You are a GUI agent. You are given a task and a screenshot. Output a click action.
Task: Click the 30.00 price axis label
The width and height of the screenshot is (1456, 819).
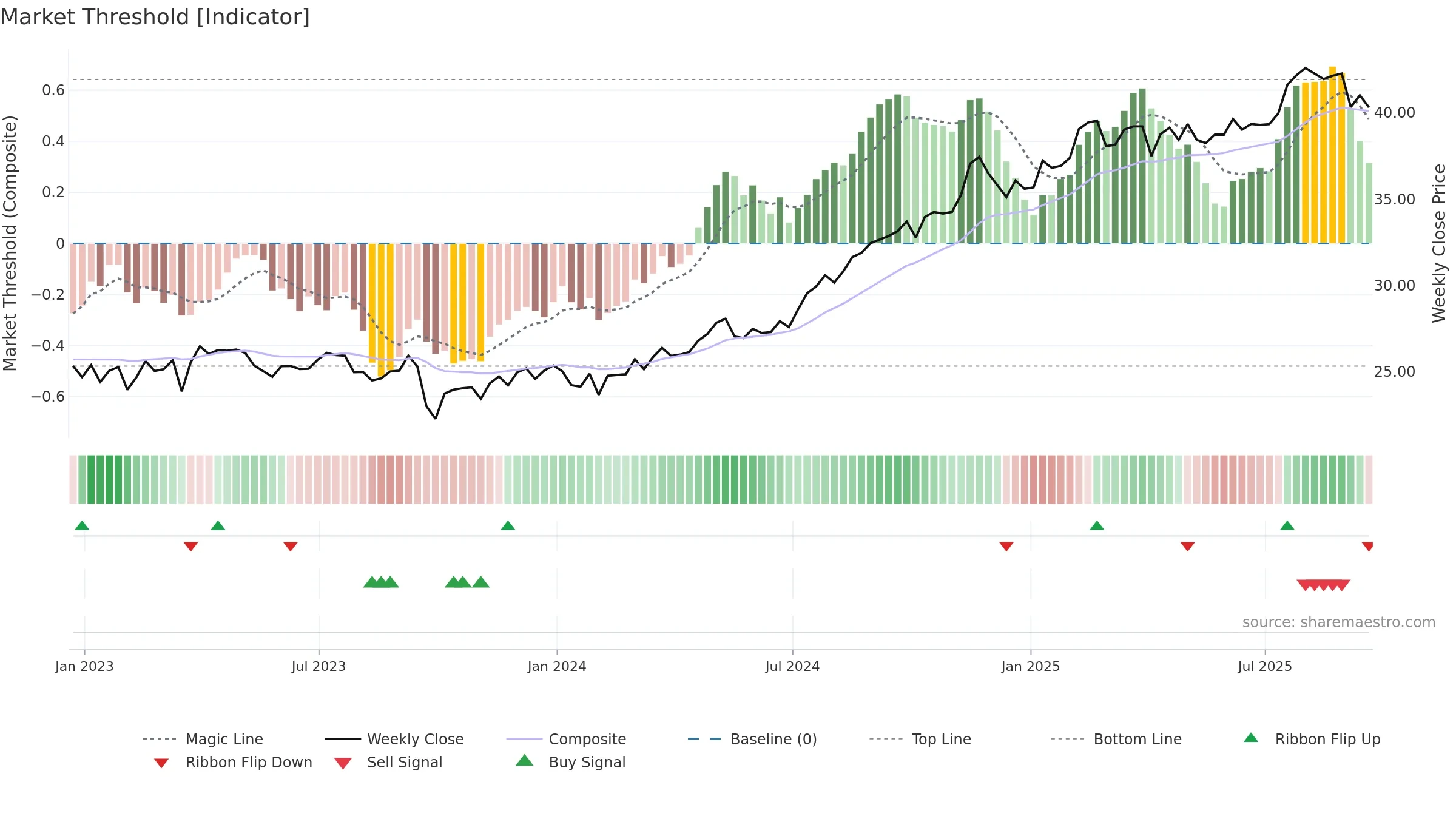(x=1395, y=285)
